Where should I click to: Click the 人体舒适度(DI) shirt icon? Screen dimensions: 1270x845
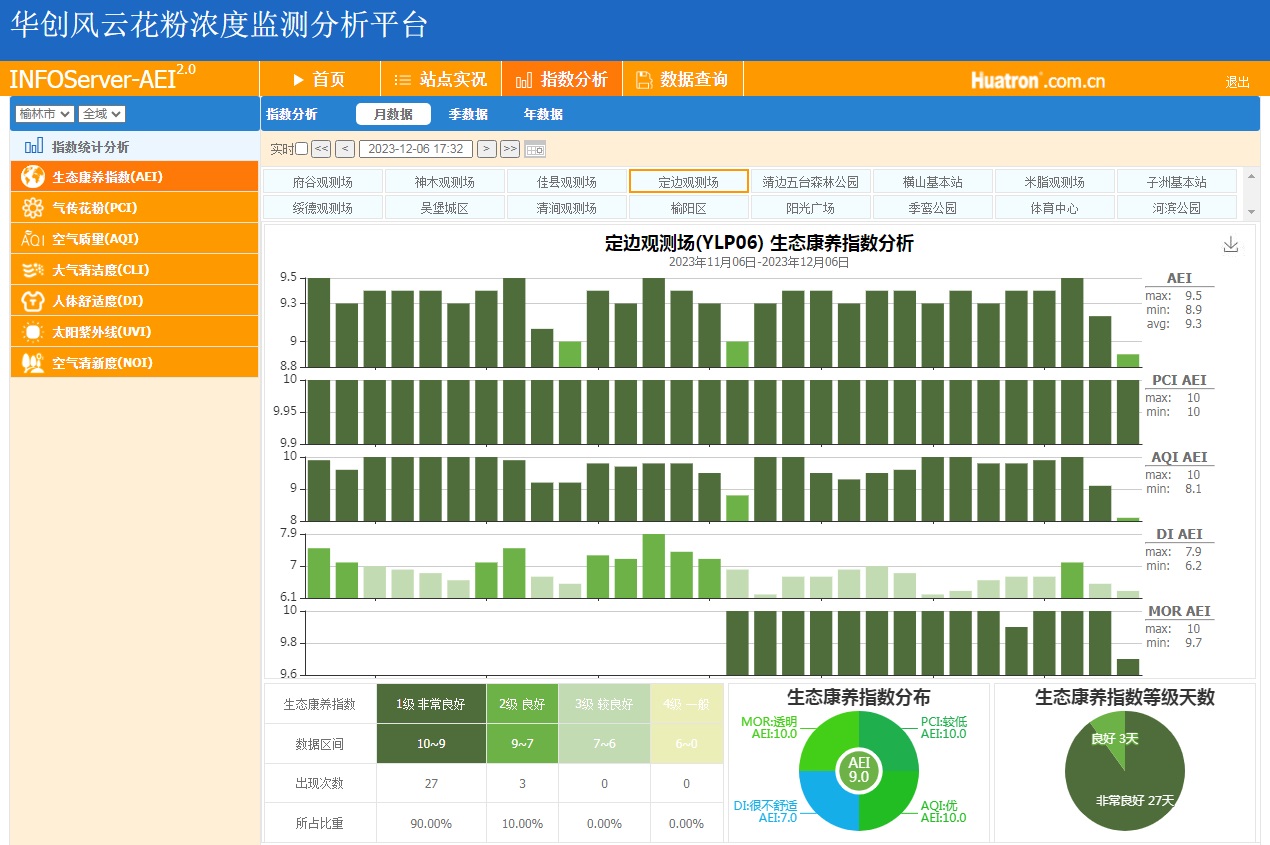click(x=33, y=301)
